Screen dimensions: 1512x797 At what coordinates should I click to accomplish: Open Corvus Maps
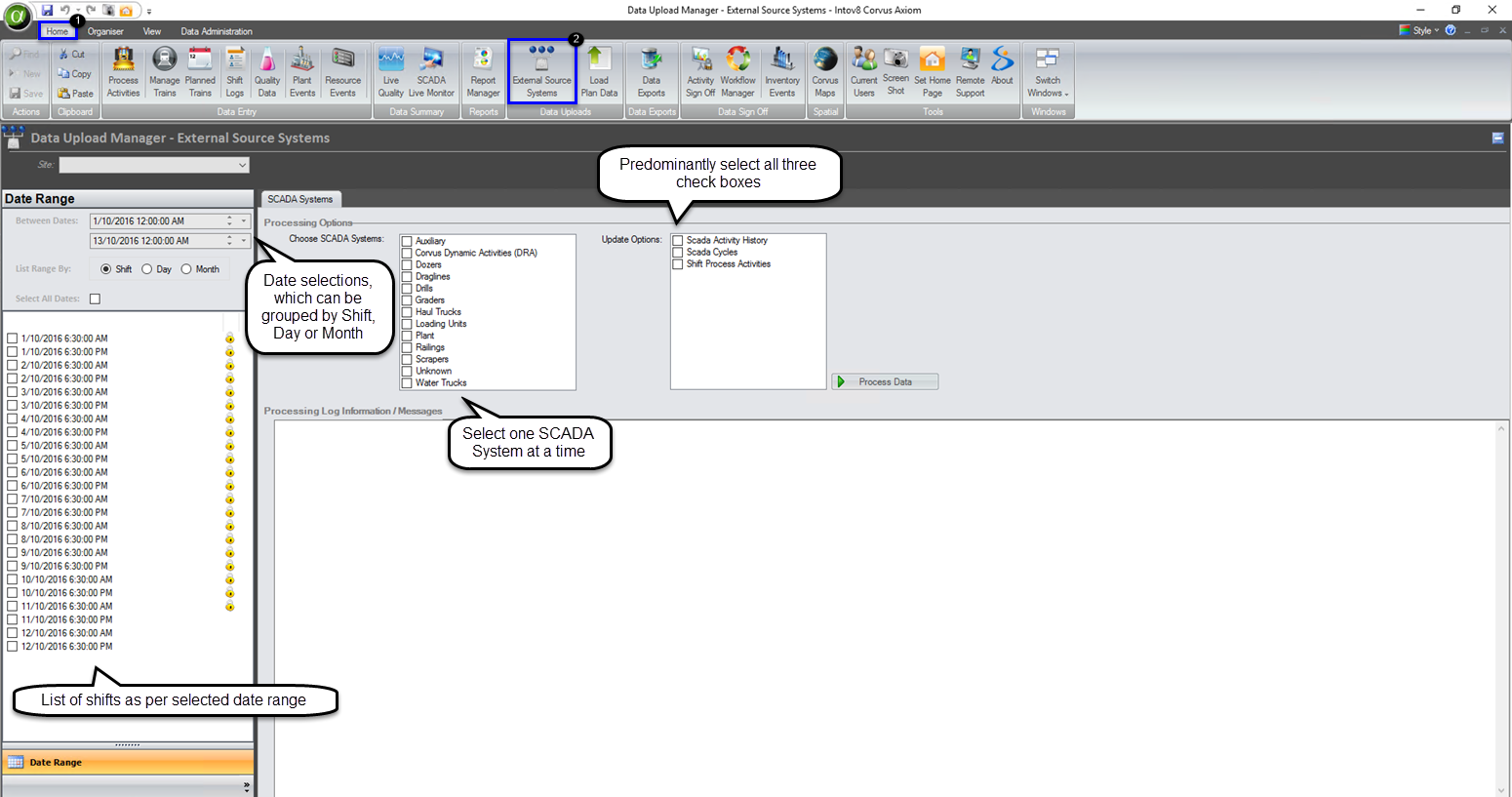824,68
